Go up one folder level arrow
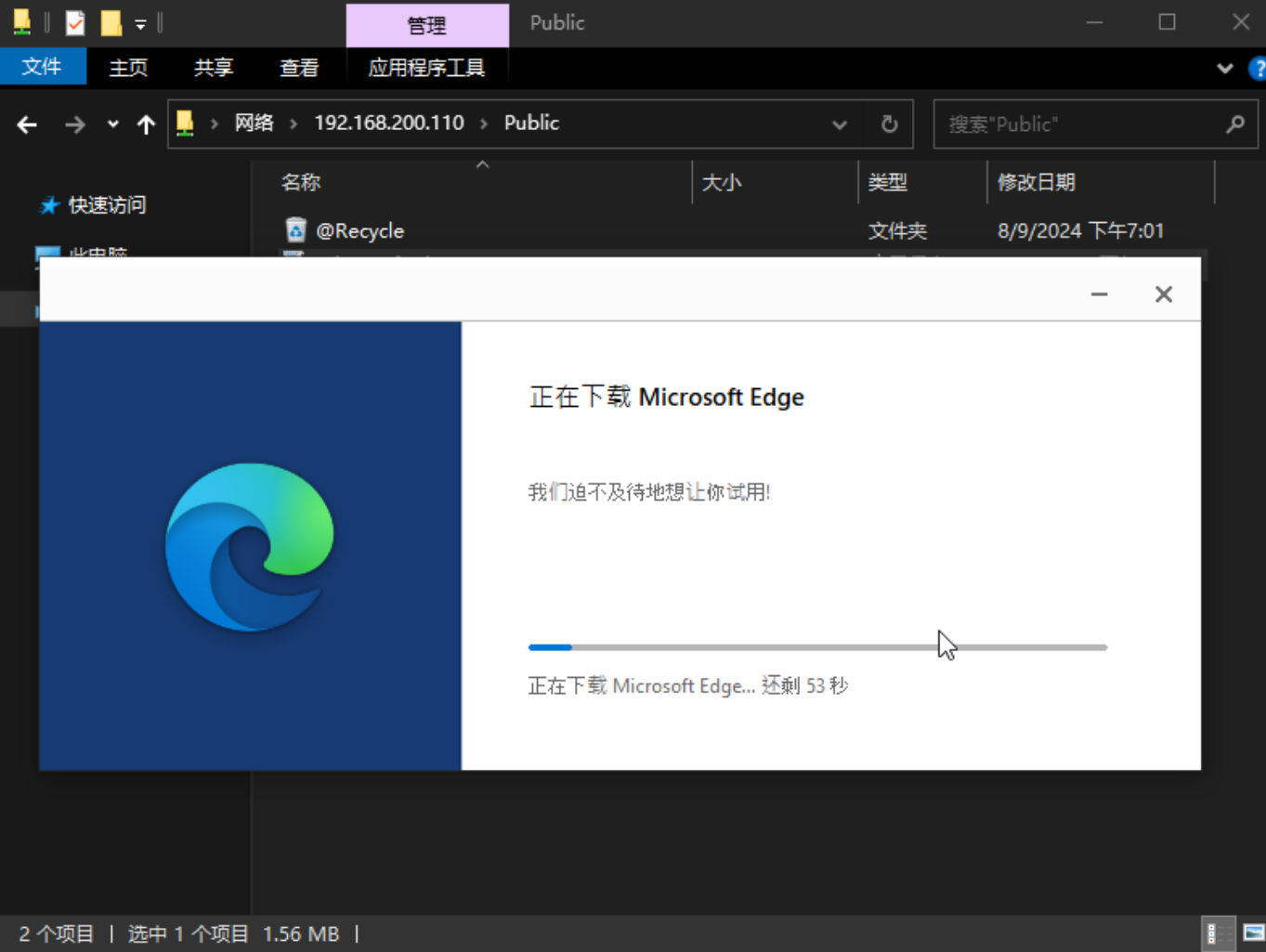This screenshot has height=952, width=1266. point(146,124)
